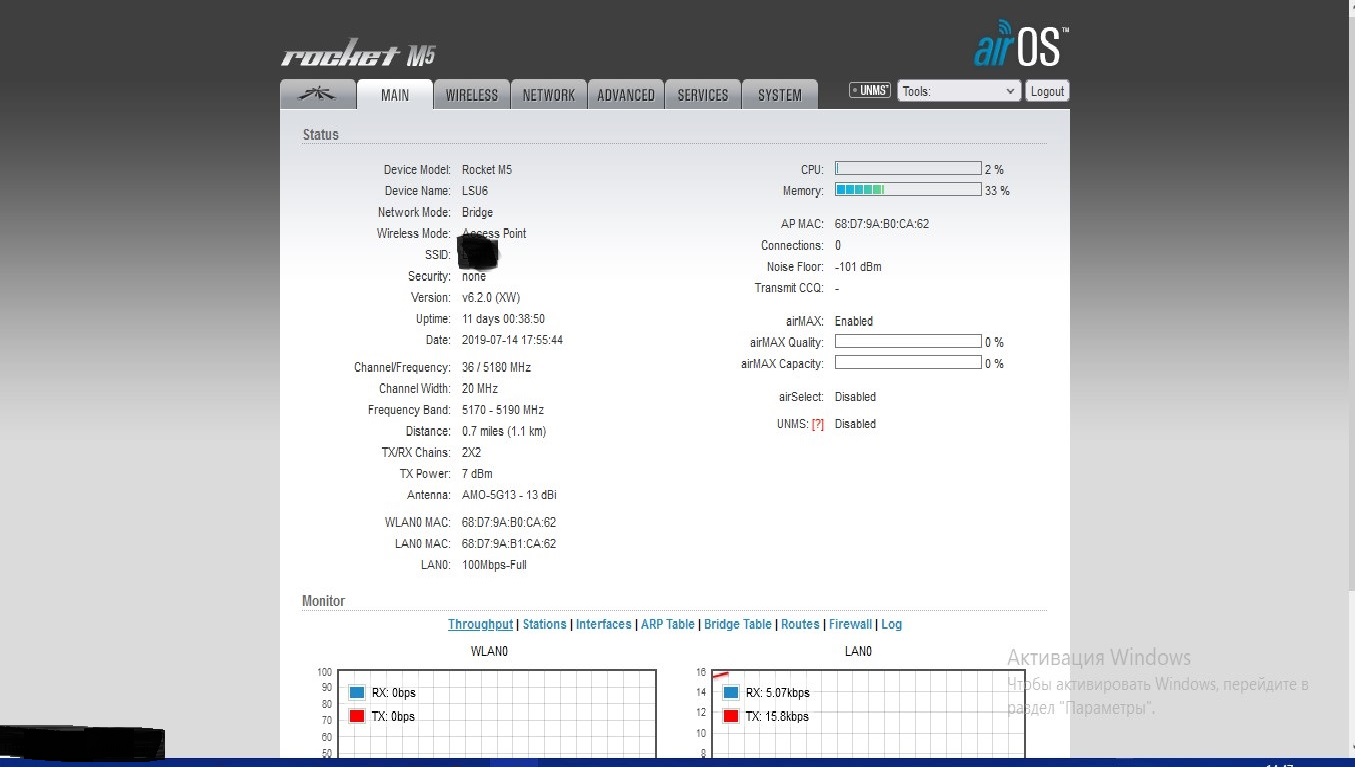The height and width of the screenshot is (768, 1366).
Task: Open the Ubiquiti logo tab
Action: pos(318,94)
